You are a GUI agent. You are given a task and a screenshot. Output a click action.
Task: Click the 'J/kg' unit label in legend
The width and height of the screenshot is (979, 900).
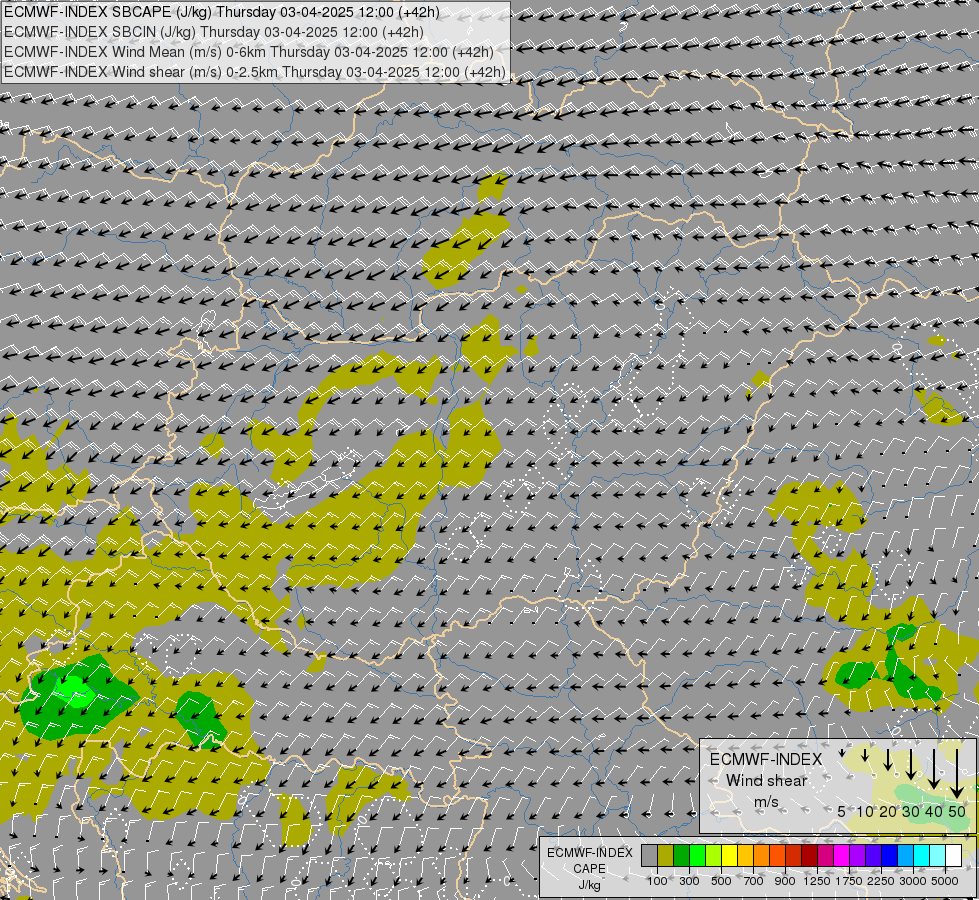pos(589,886)
